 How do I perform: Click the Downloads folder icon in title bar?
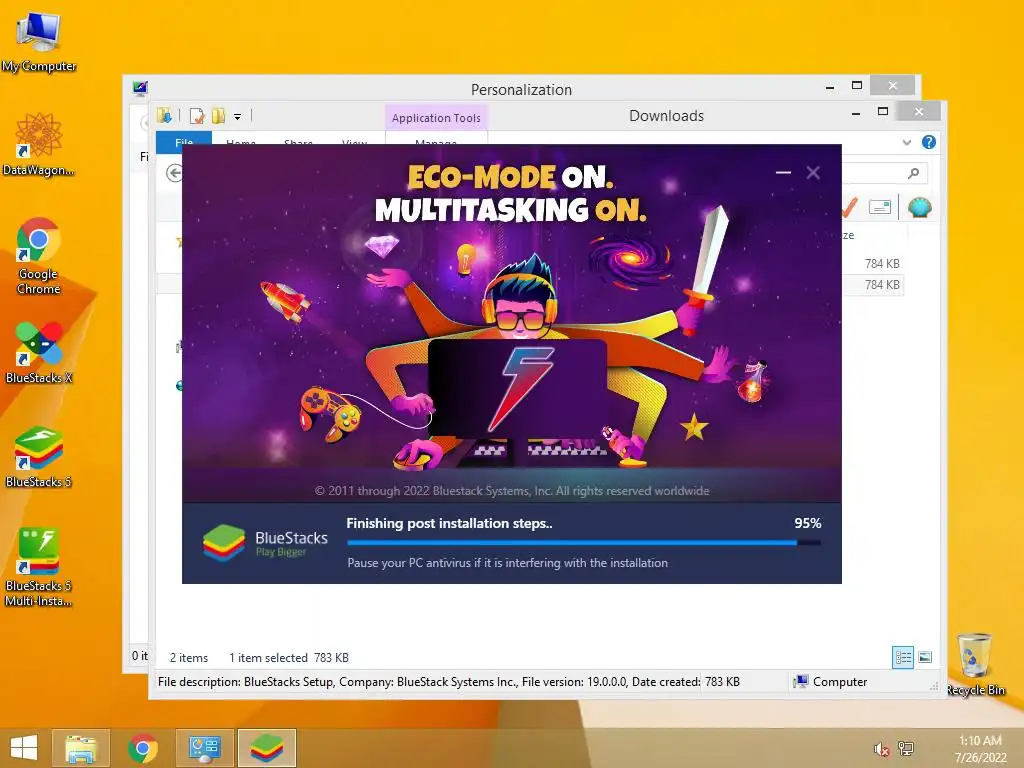click(x=164, y=116)
